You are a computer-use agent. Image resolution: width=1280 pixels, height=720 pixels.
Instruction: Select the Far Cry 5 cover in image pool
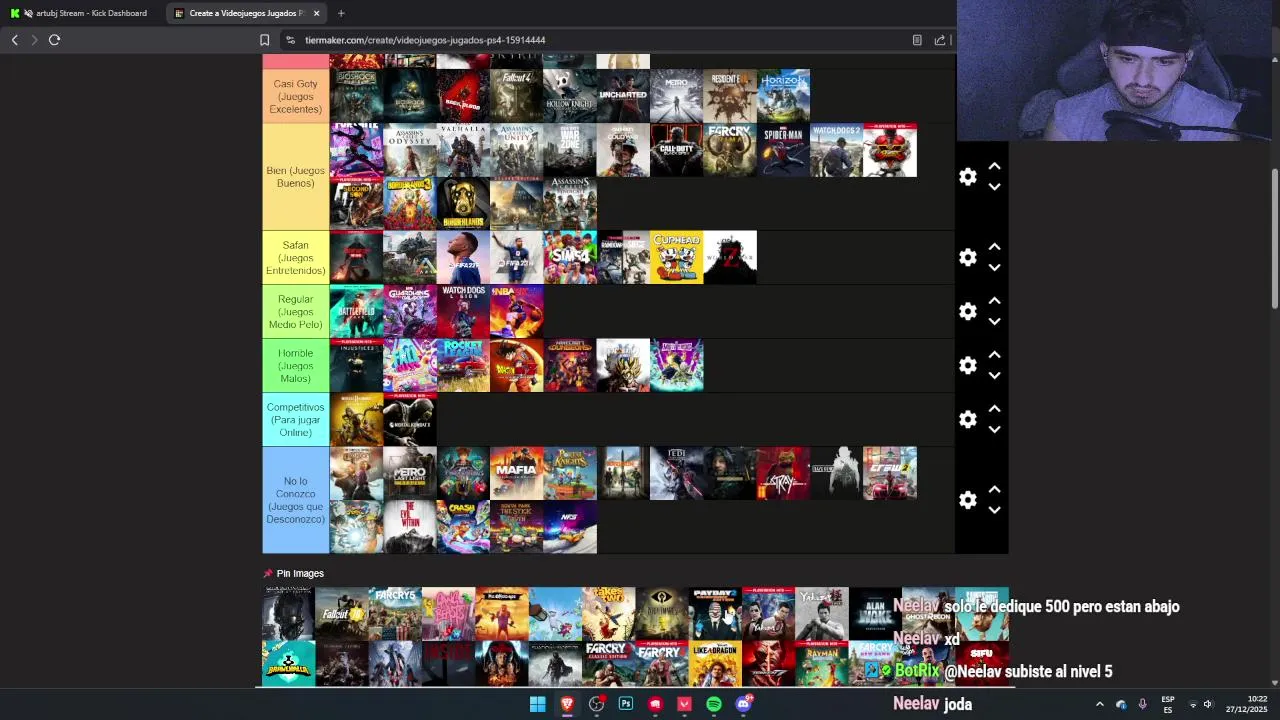(x=395, y=614)
